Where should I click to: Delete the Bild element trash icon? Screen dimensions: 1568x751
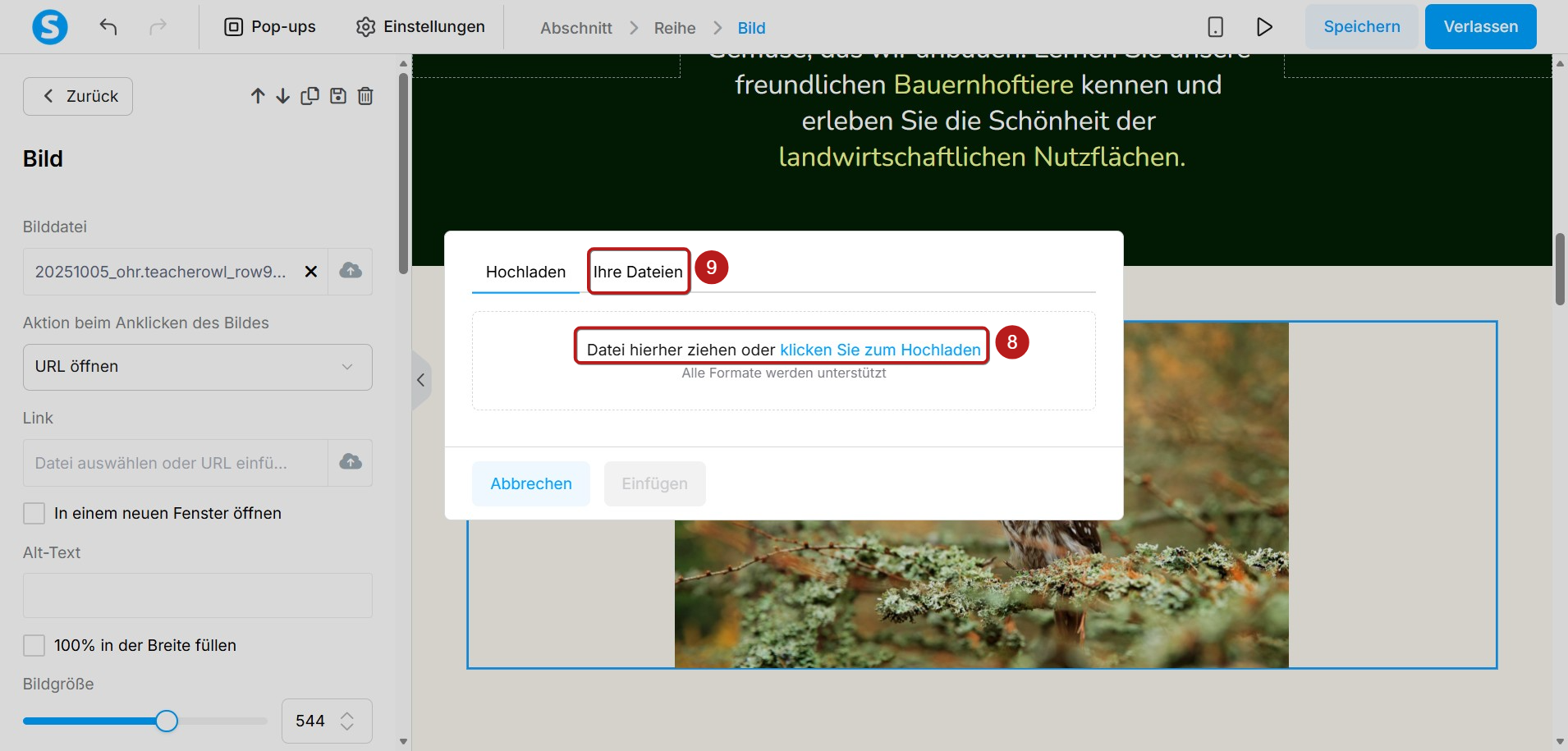coord(365,96)
